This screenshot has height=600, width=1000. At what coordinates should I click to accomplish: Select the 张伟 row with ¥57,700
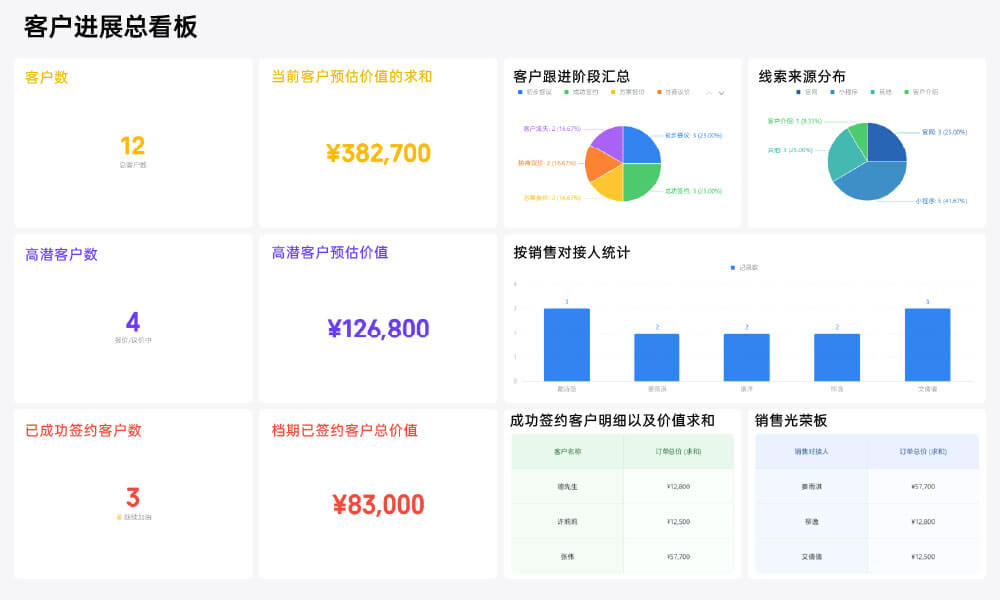(622, 557)
